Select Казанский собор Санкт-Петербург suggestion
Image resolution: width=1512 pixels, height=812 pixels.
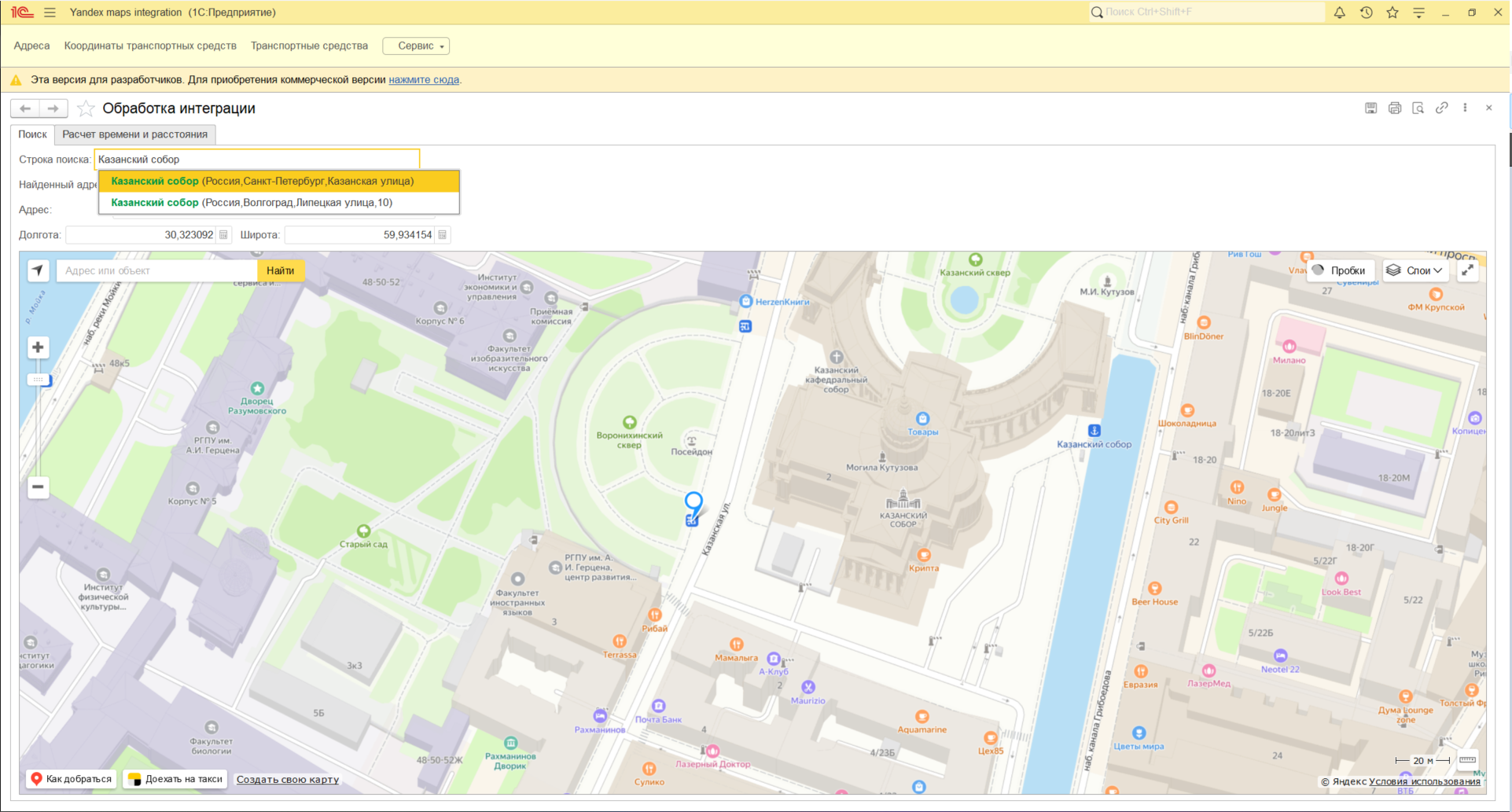point(279,182)
